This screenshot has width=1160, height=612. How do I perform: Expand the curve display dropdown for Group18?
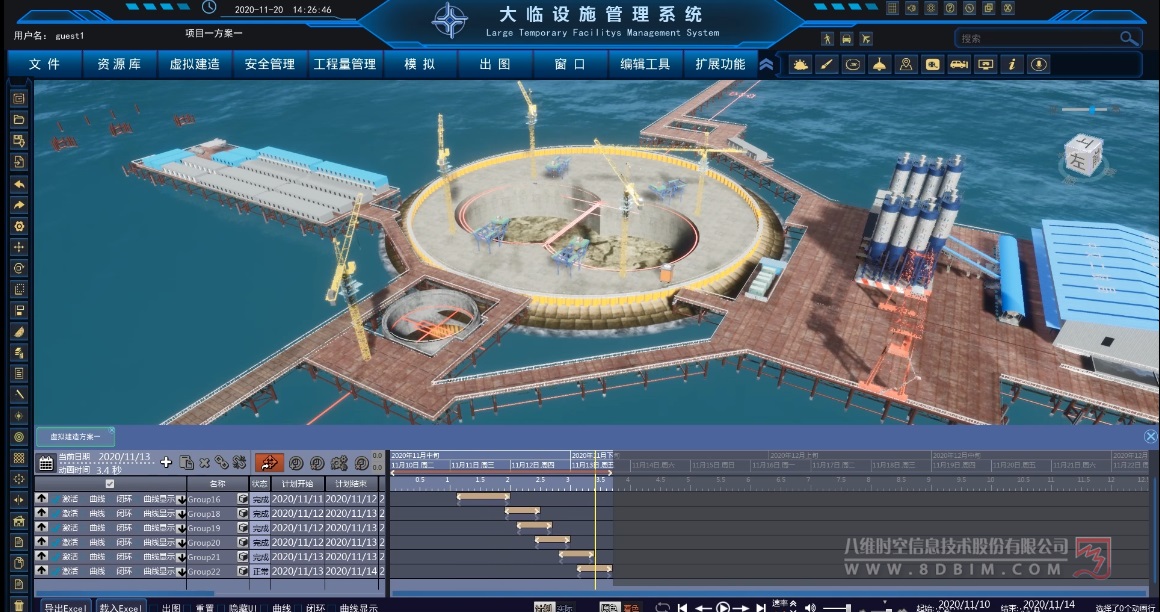coord(181,514)
